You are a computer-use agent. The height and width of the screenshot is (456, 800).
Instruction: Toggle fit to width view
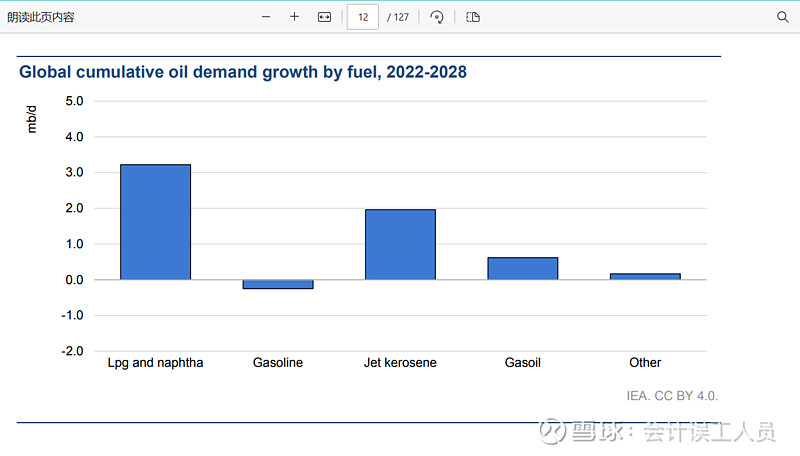click(x=324, y=17)
